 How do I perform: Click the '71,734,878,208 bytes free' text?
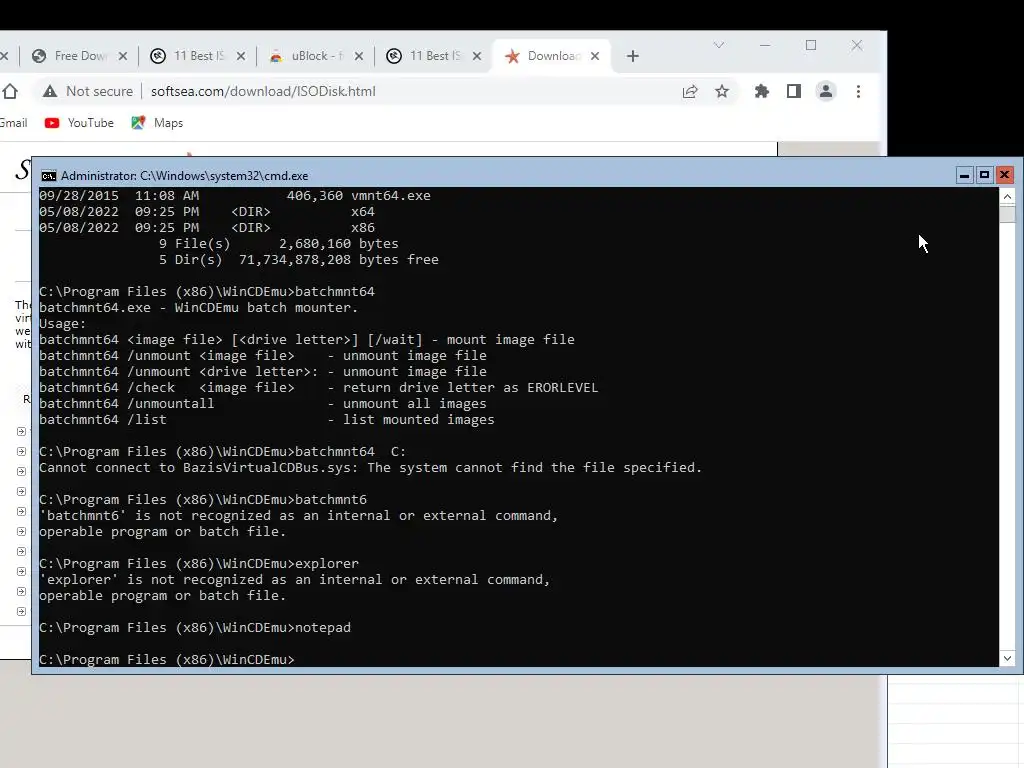tap(338, 259)
